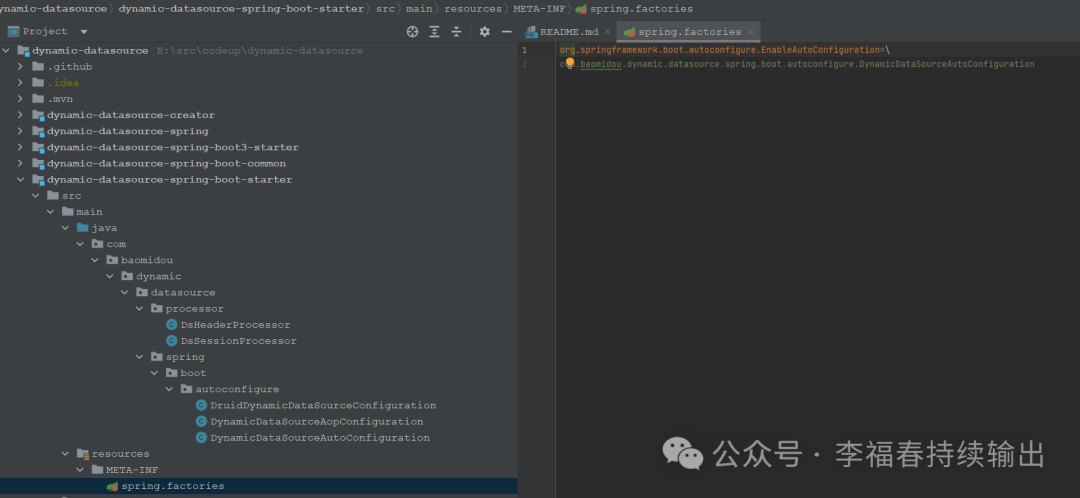Image resolution: width=1080 pixels, height=498 pixels.
Task: Click the META-INF folder icon
Action: [x=98, y=470]
